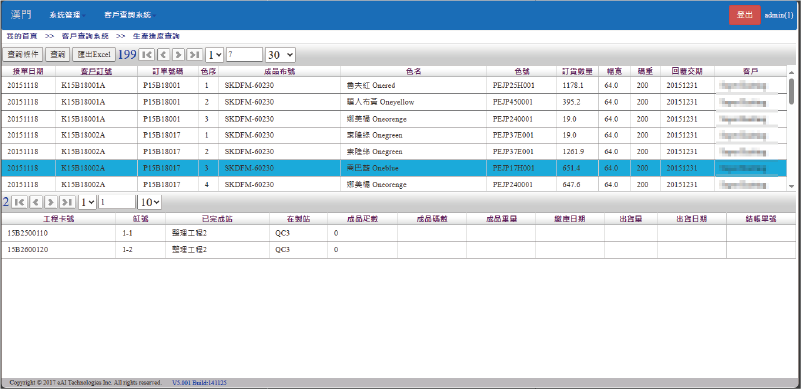
Task: Click the 647.6 quantity cell
Action: pos(577,184)
